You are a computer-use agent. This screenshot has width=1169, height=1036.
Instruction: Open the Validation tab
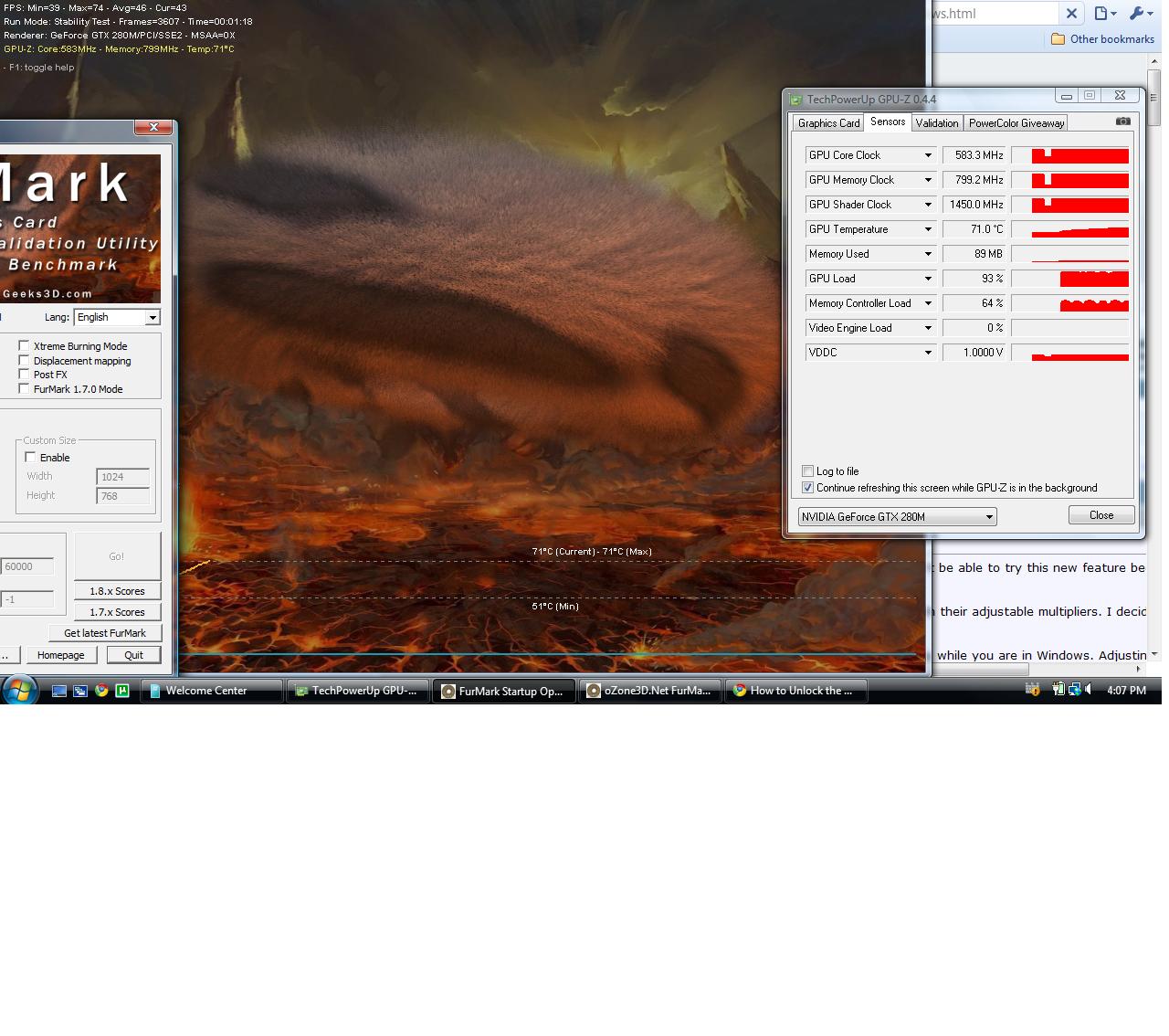tap(937, 123)
